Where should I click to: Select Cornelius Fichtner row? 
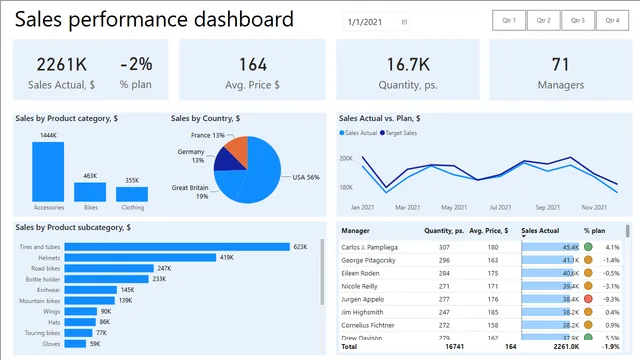pyautogui.click(x=480, y=325)
